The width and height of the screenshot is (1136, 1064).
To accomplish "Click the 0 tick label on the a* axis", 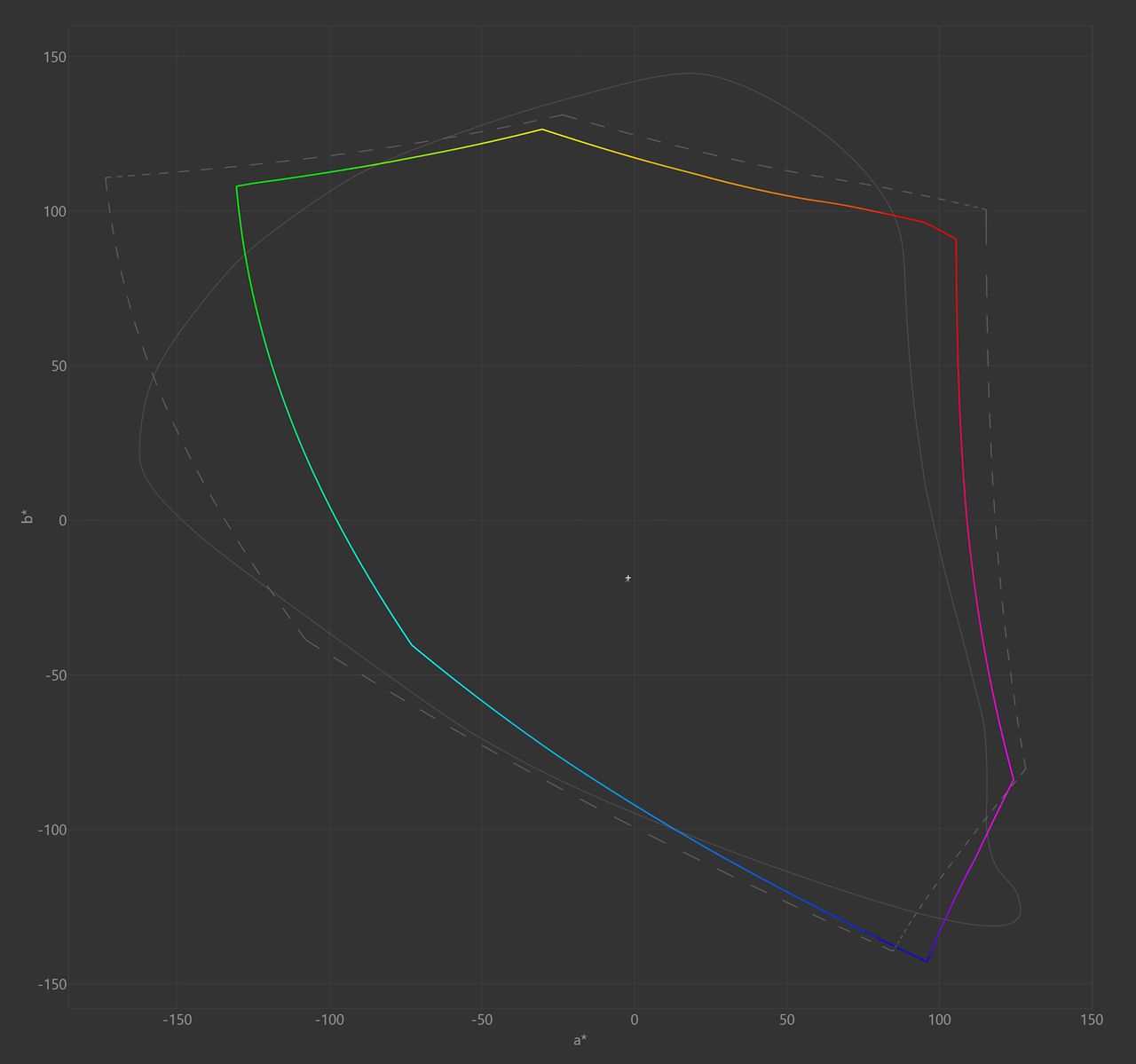I will tap(635, 1020).
